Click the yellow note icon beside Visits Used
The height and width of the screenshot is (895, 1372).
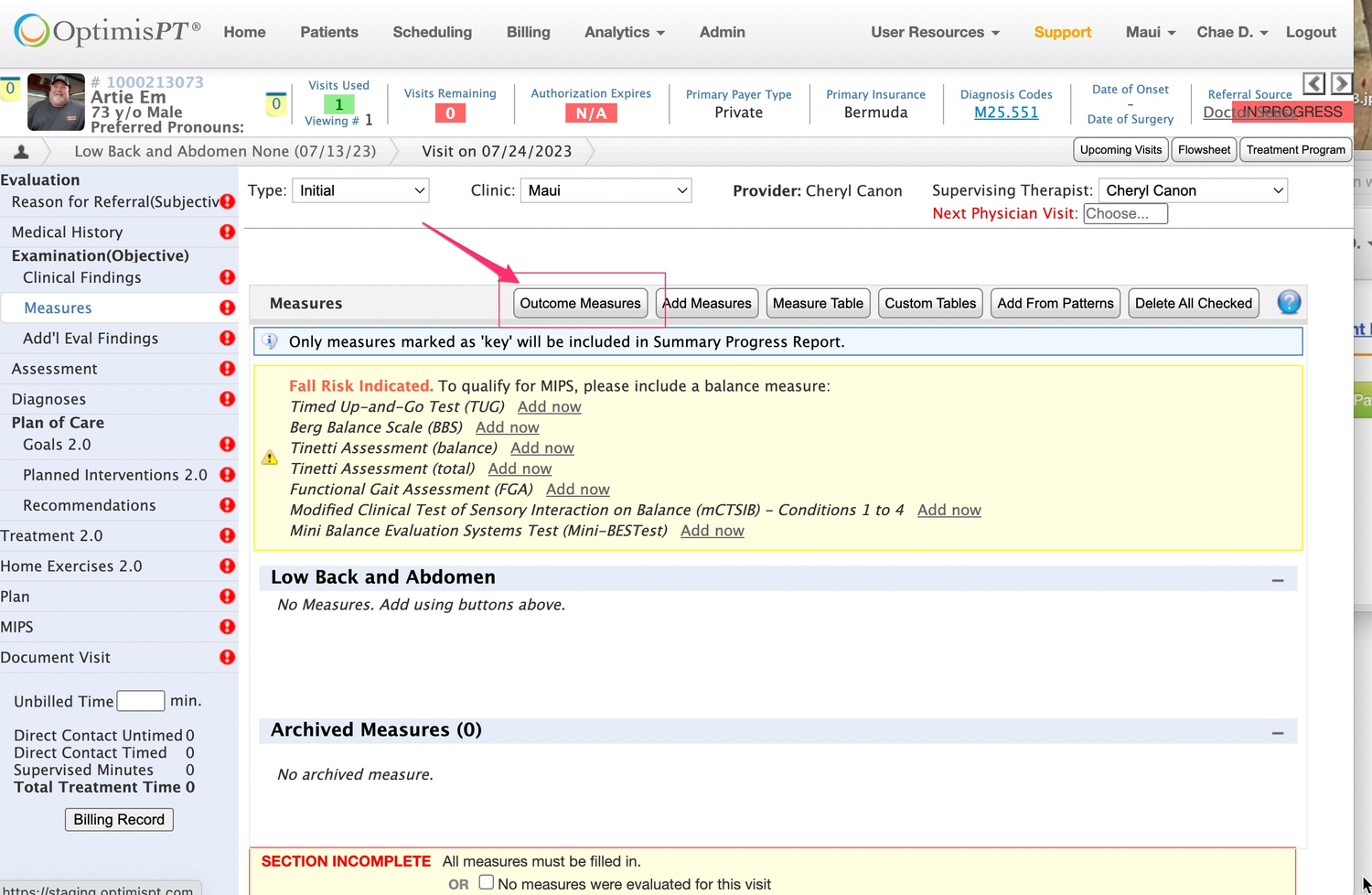pos(276,104)
